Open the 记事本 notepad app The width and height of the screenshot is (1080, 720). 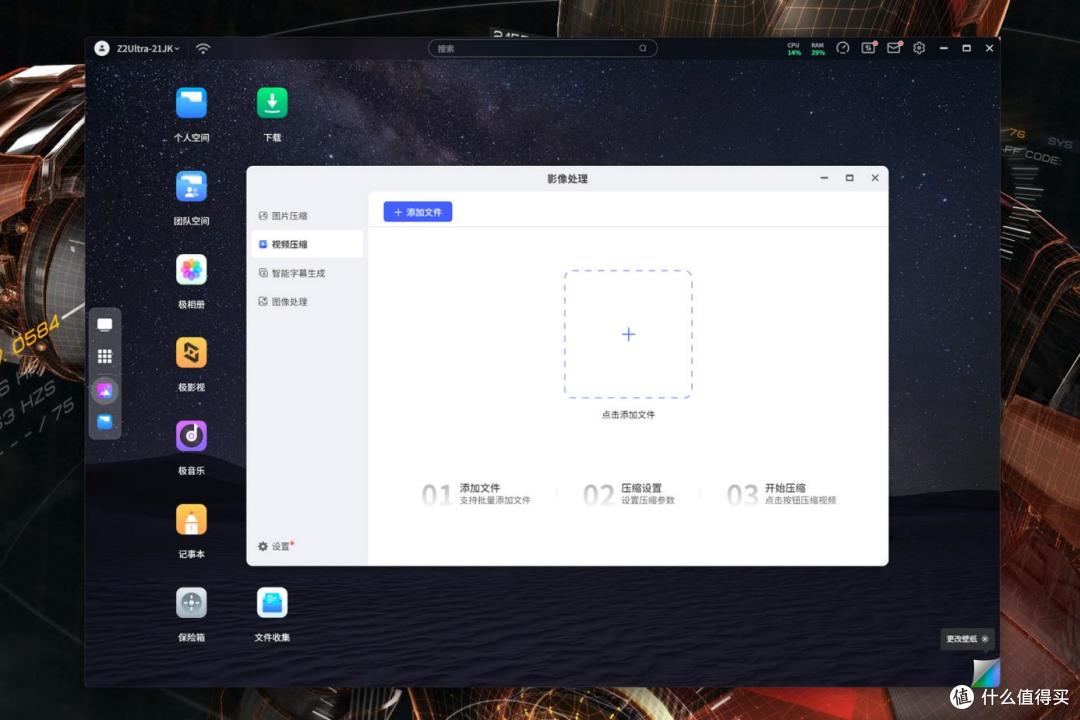click(x=191, y=520)
